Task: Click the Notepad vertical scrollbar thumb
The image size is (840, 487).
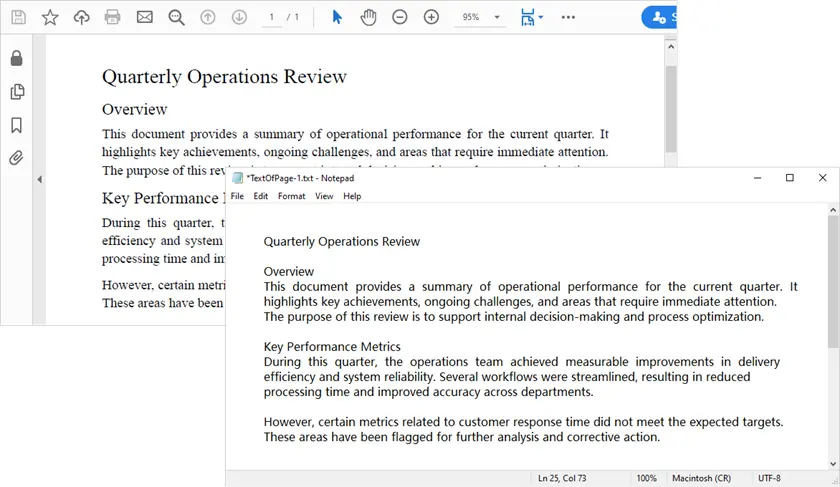Action: click(x=833, y=282)
